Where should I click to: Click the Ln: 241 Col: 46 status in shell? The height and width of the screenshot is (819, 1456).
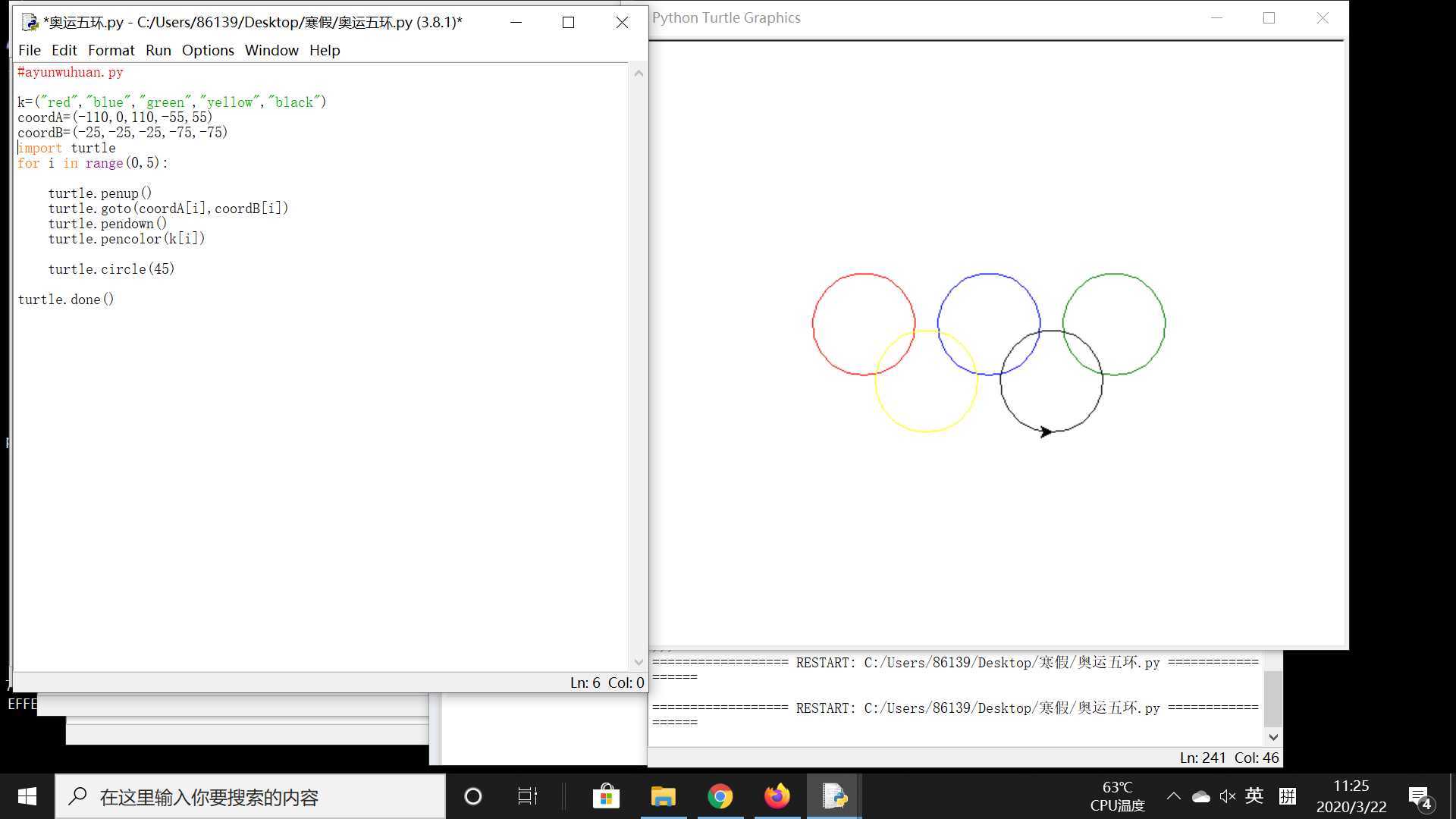(1229, 758)
